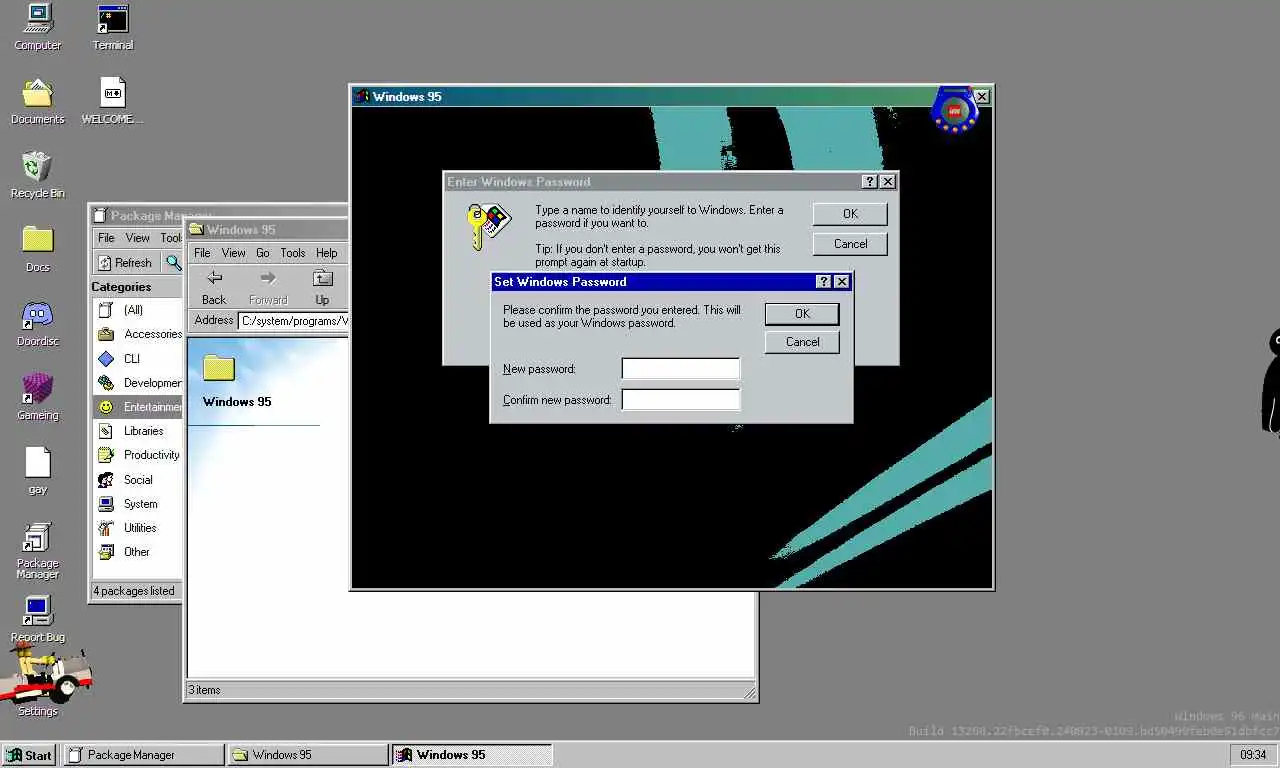Click the '4 packages listed' status text
1280x768 pixels.
(x=134, y=591)
